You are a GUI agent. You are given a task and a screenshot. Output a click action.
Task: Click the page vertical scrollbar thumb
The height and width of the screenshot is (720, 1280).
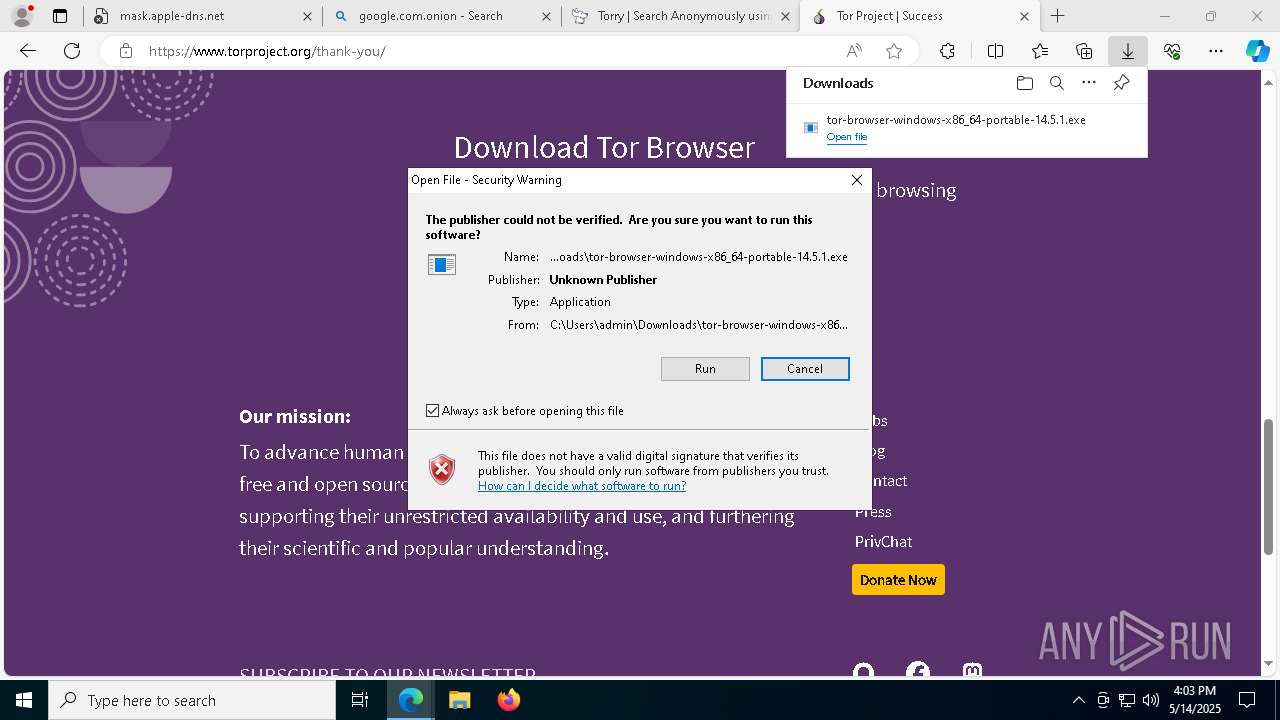[x=1269, y=487]
